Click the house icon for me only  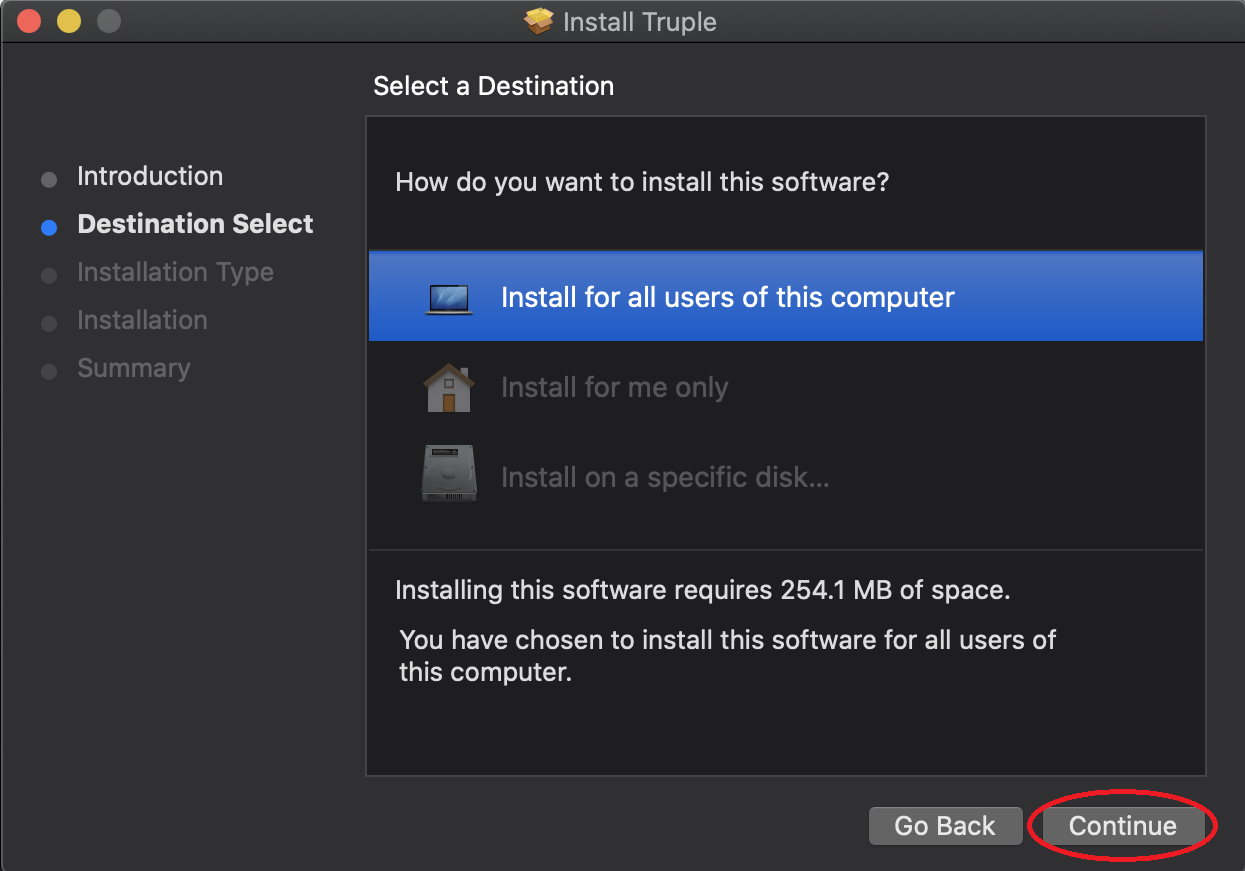point(448,387)
